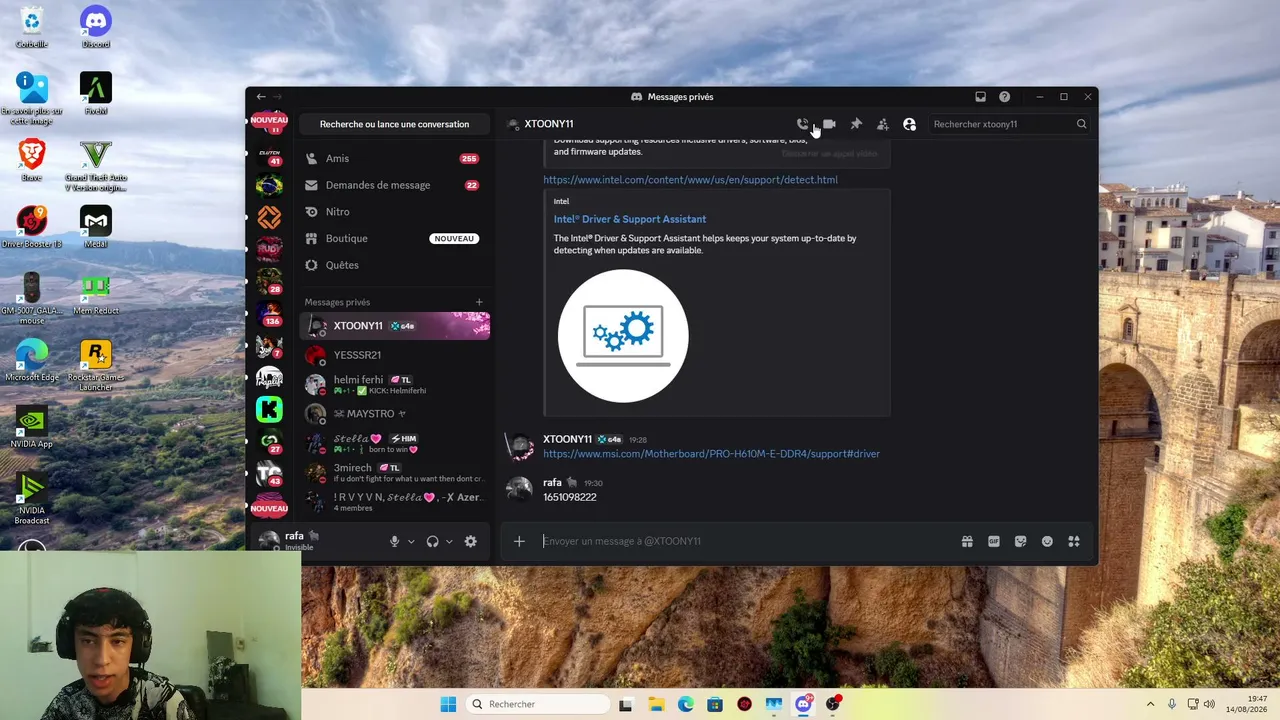Go back with the Discord back arrow
Image resolution: width=1280 pixels, height=720 pixels.
260,97
